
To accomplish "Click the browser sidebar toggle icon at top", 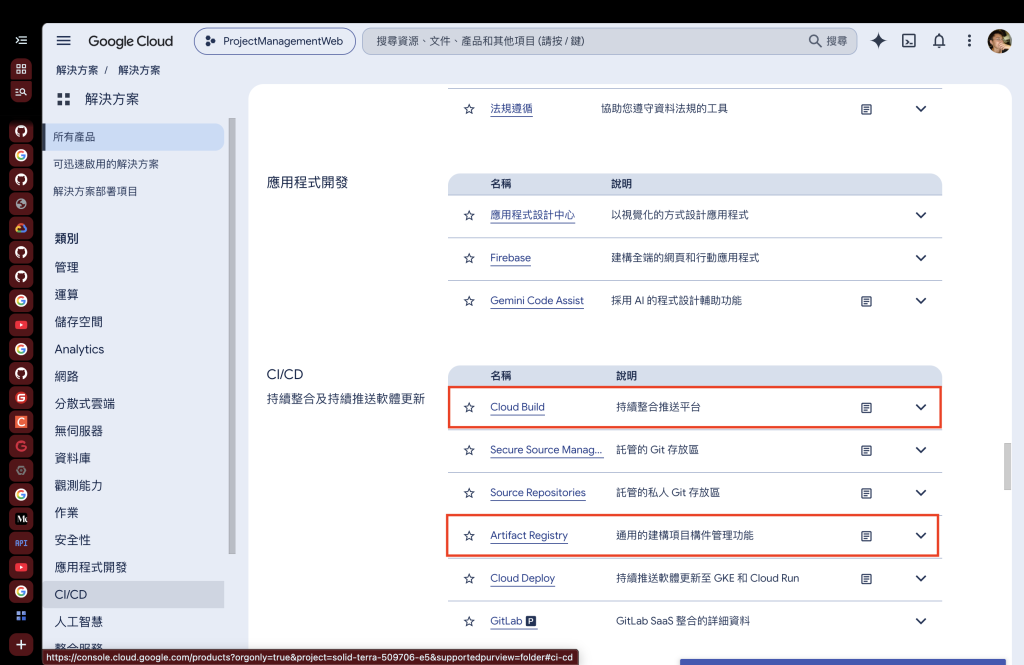I will coord(21,40).
